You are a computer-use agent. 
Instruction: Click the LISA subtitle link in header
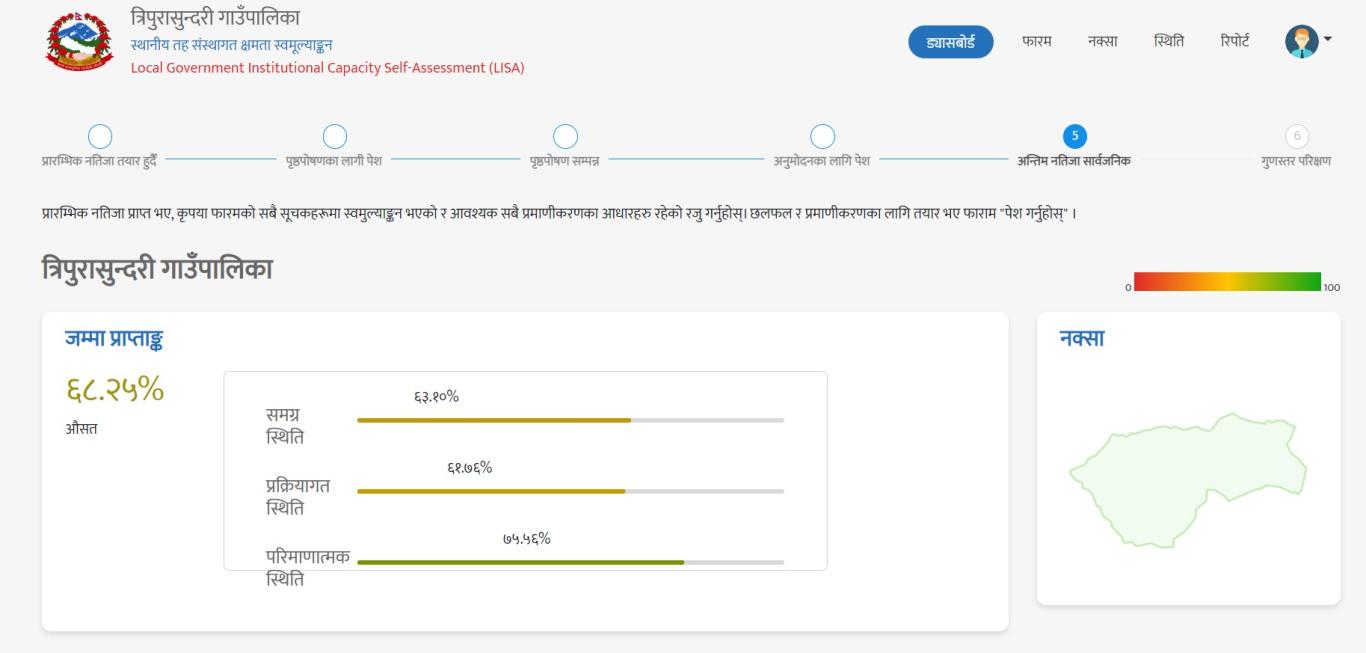click(x=328, y=68)
